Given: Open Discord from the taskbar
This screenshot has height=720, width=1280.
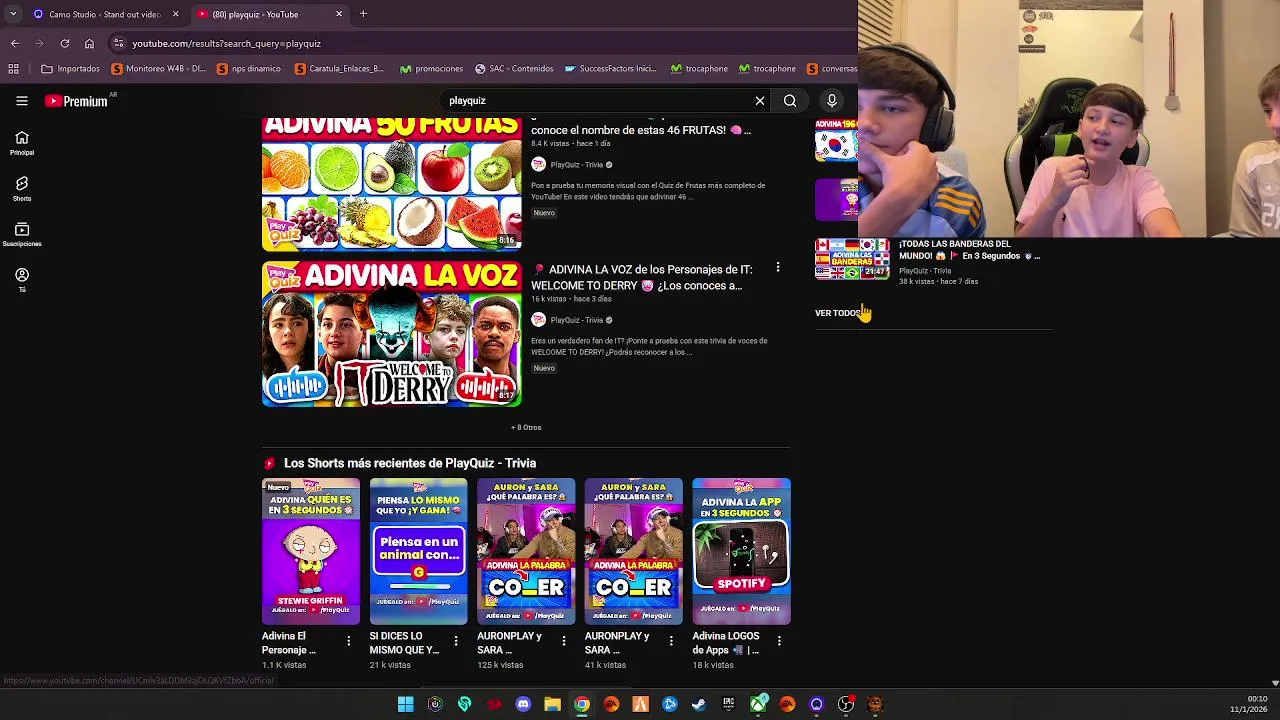Looking at the screenshot, I should [x=523, y=704].
